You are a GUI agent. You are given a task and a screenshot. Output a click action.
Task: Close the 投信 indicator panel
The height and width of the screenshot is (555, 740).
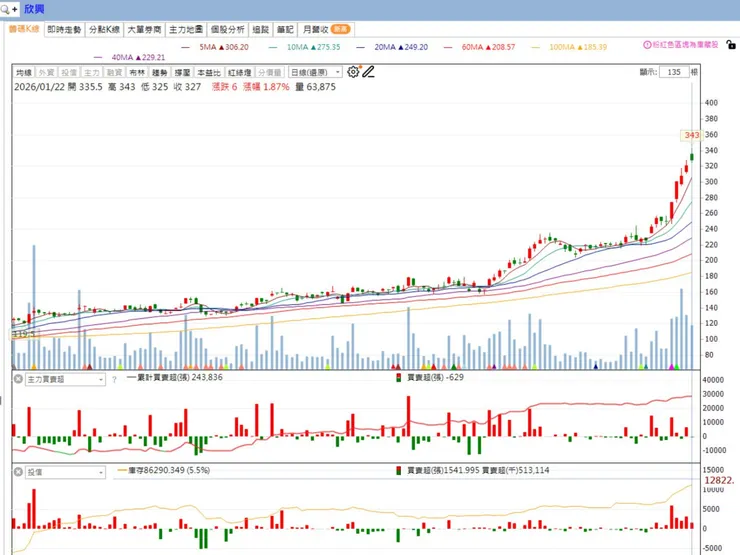(x=18, y=472)
